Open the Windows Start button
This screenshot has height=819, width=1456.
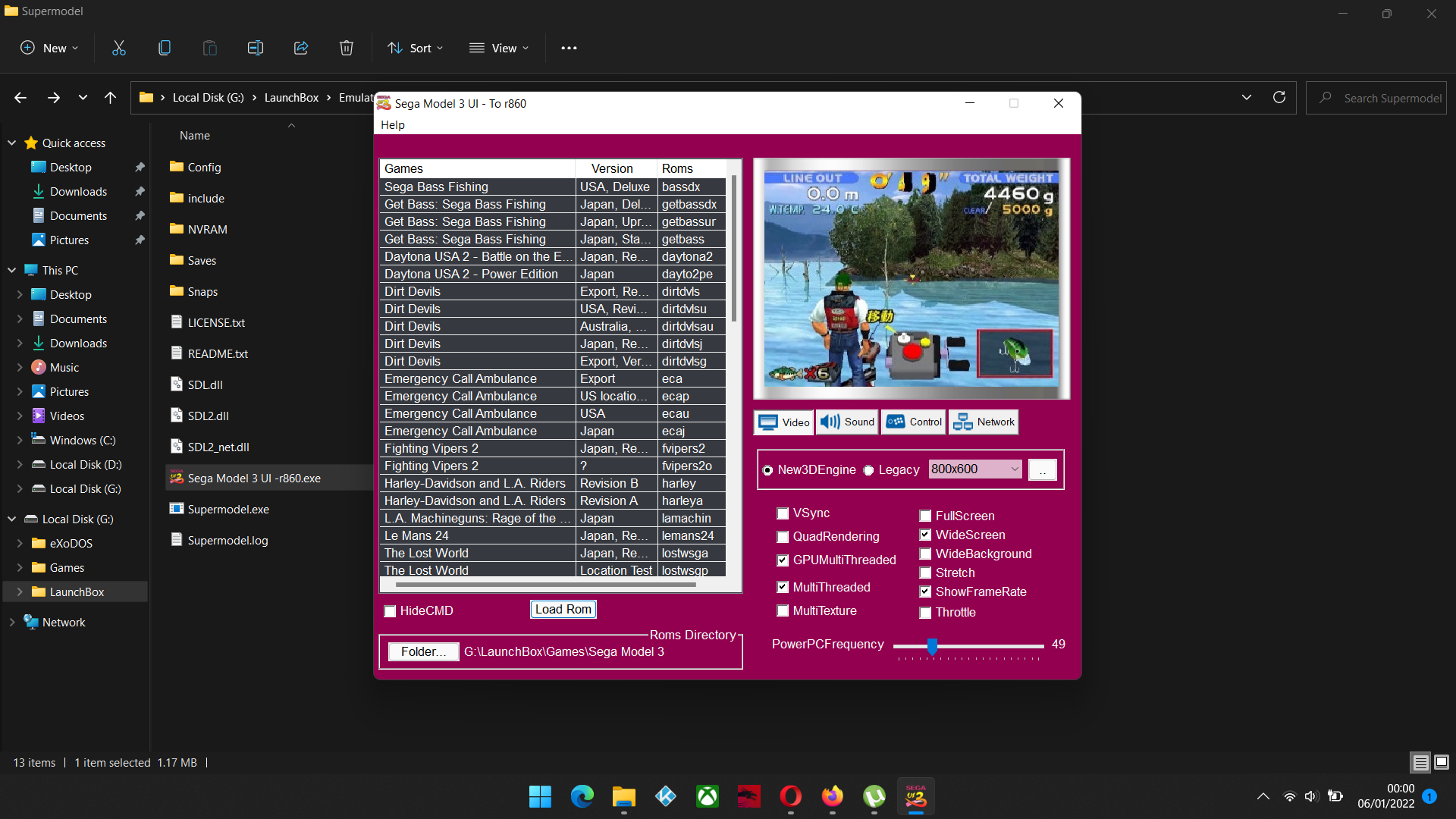point(541,796)
